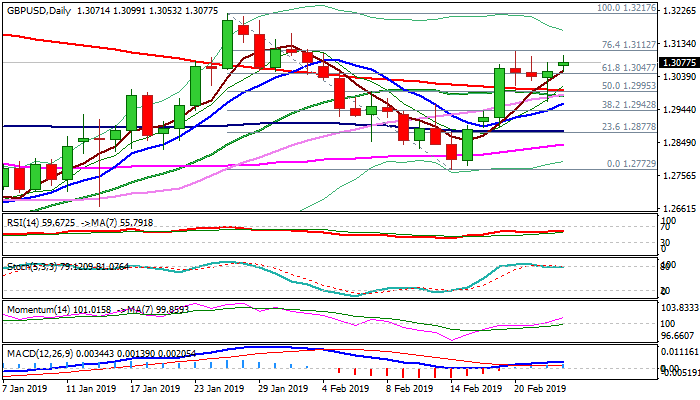This screenshot has height=400, width=700.
Task: Click the 23 Jan 2019 date marker
Action: [218, 388]
